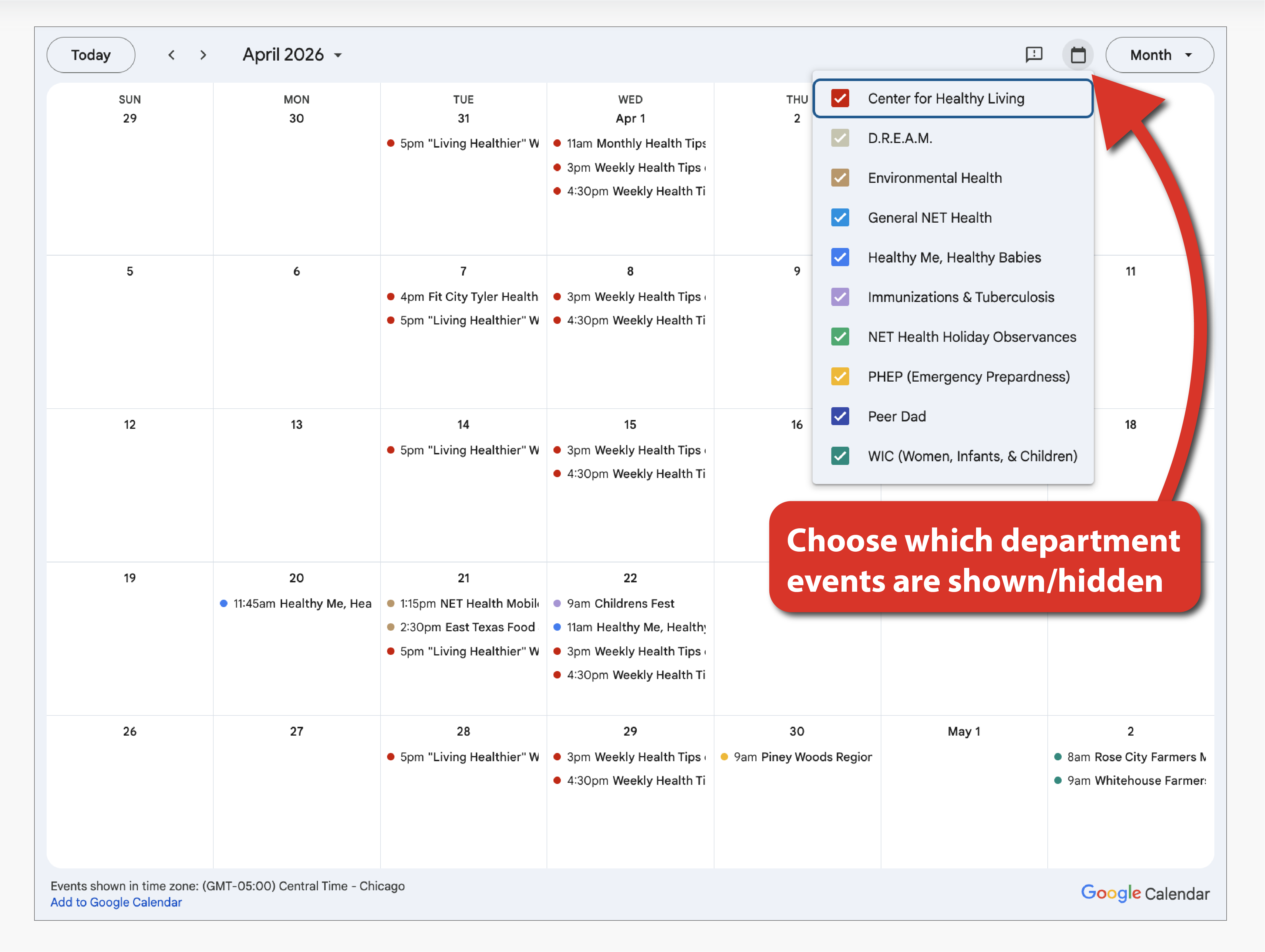
Task: Expand the April 2026 date picker
Action: pyautogui.click(x=292, y=55)
